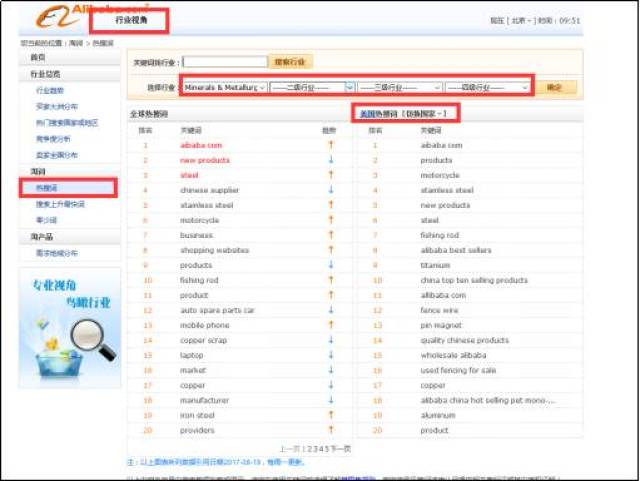Image resolution: width=640 pixels, height=481 pixels.
Task: Click 'manufacturer' keyword in global list
Action: (204, 400)
